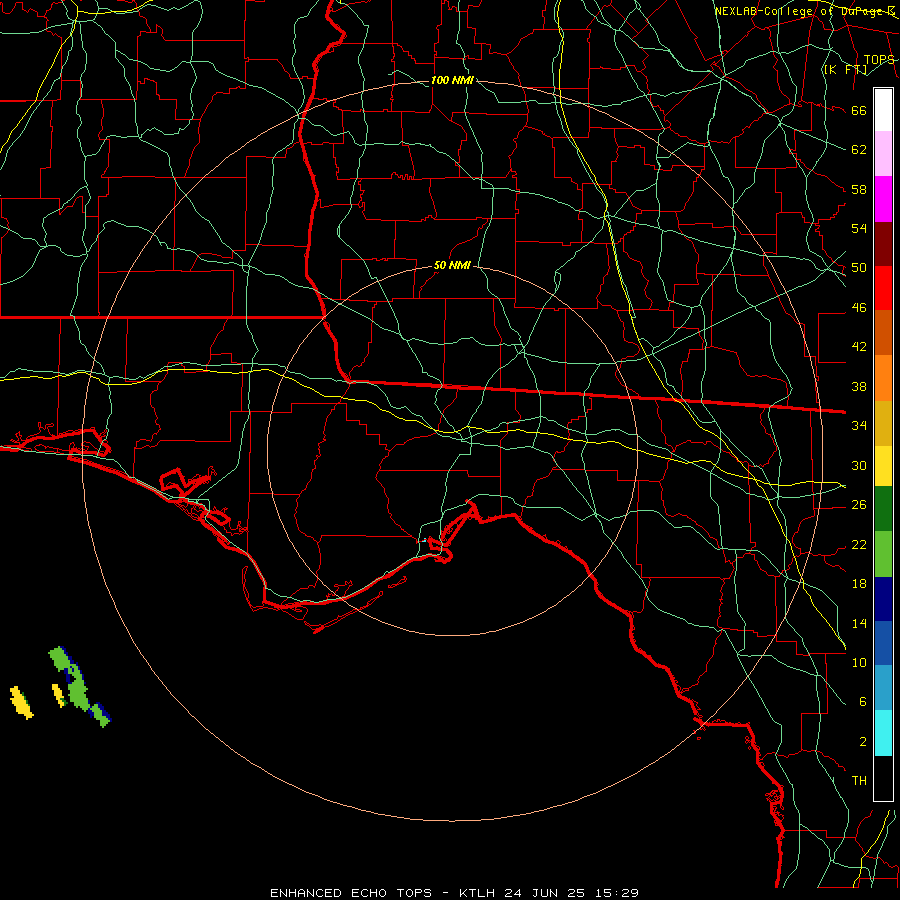Image resolution: width=900 pixels, height=900 pixels.
Task: Click the TH legend label
Action: point(859,781)
